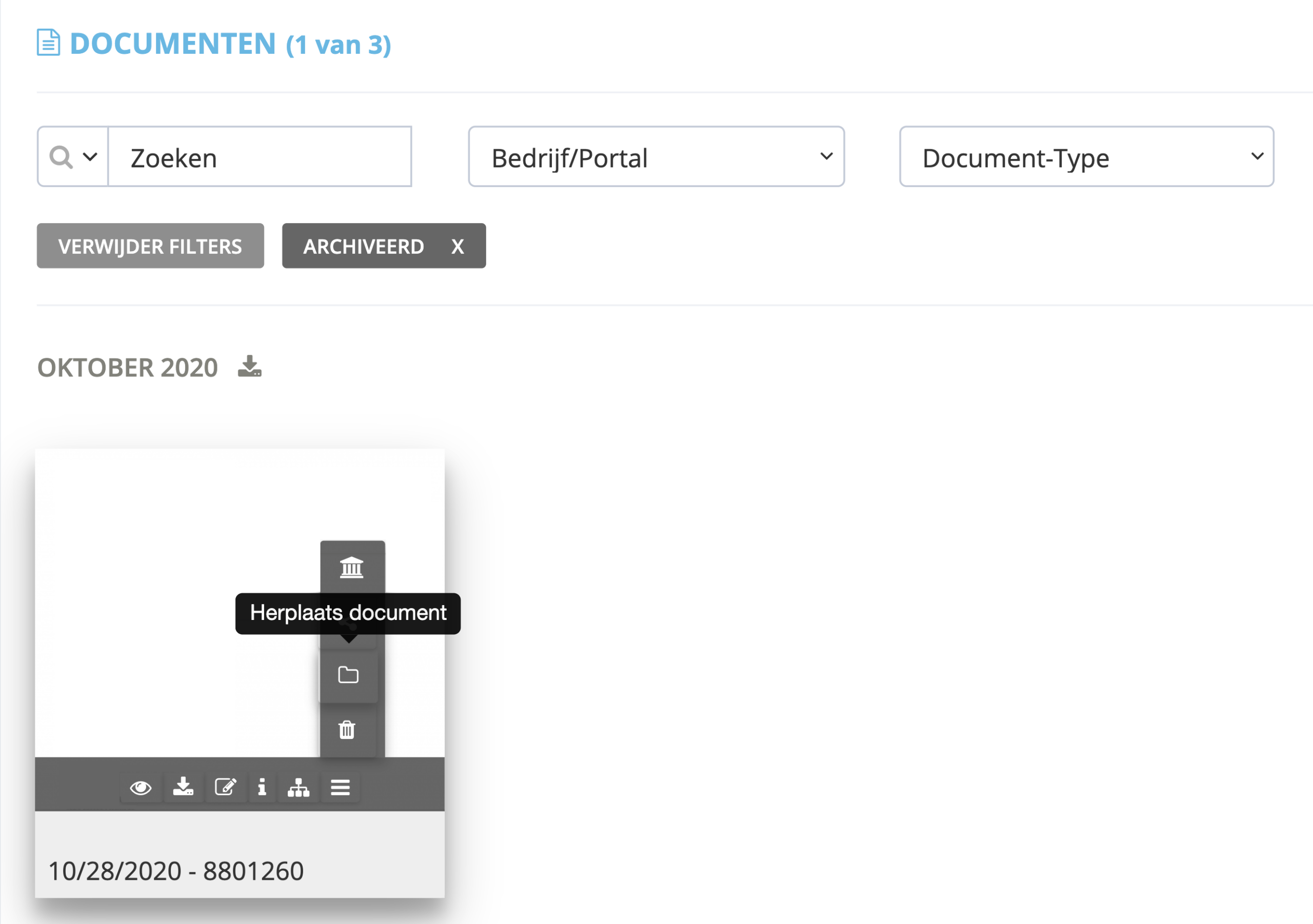Click the Zoeken search field
The height and width of the screenshot is (924, 1313).
tap(260, 157)
